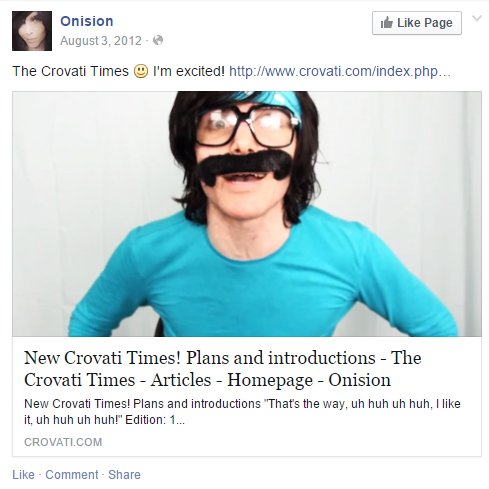489x489 pixels.
Task: Click the post text 'I'm excited!'
Action: click(x=189, y=71)
